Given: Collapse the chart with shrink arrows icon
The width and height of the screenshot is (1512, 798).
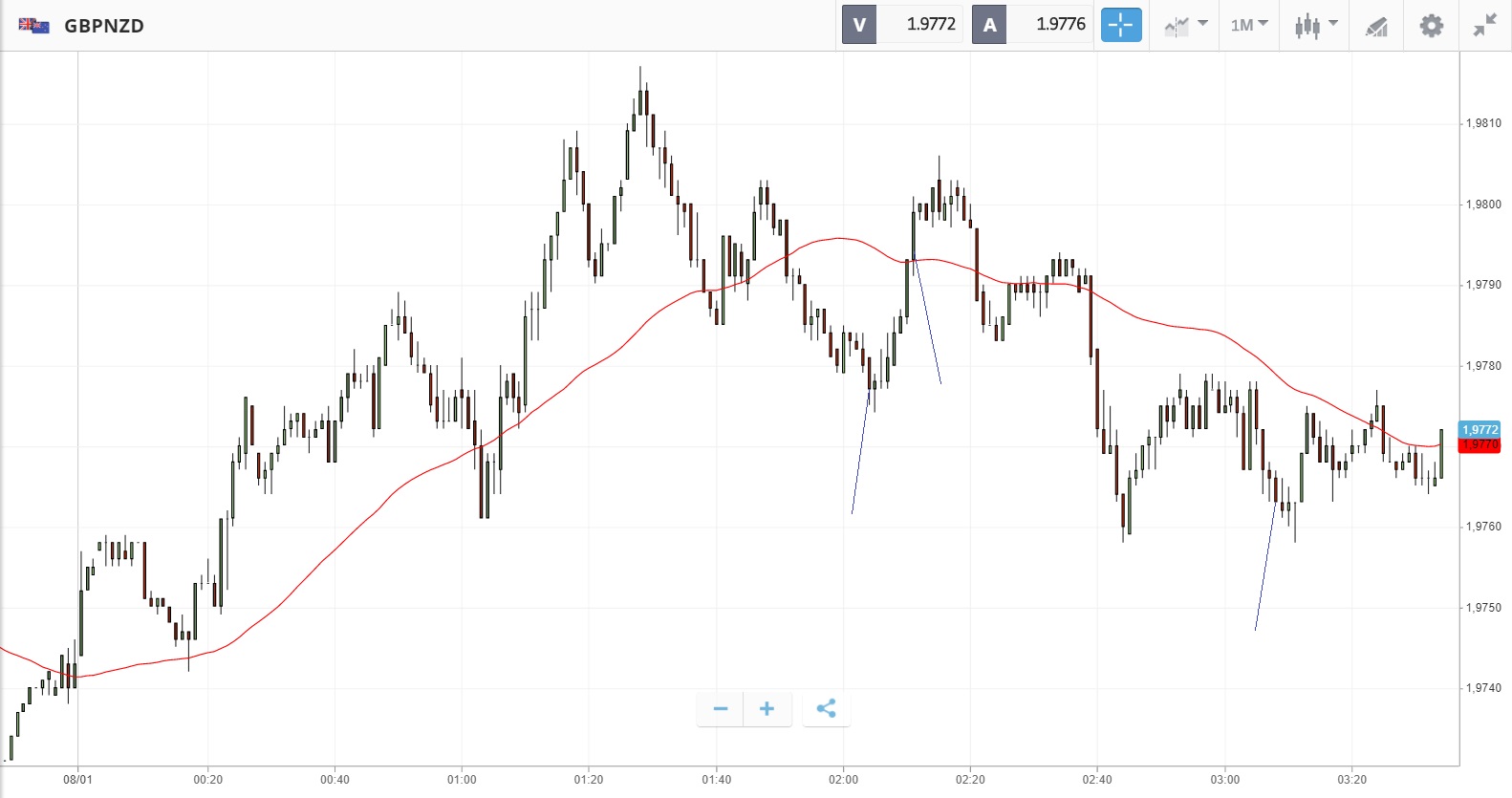Looking at the screenshot, I should click(x=1484, y=26).
